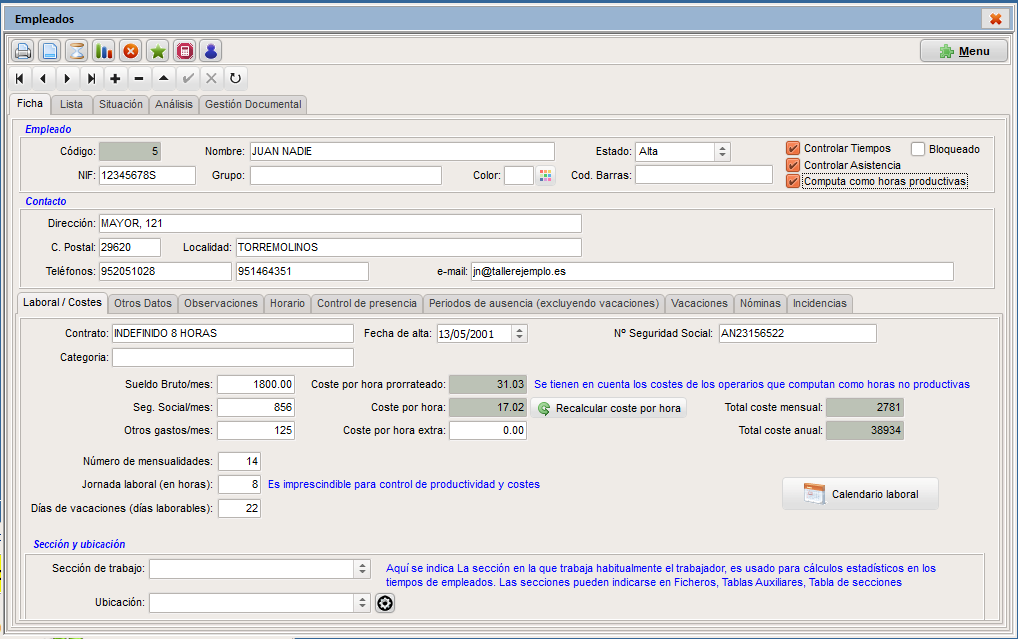The width and height of the screenshot is (1018, 639).
Task: Open the bar chart statistics icon
Action: [x=104, y=51]
